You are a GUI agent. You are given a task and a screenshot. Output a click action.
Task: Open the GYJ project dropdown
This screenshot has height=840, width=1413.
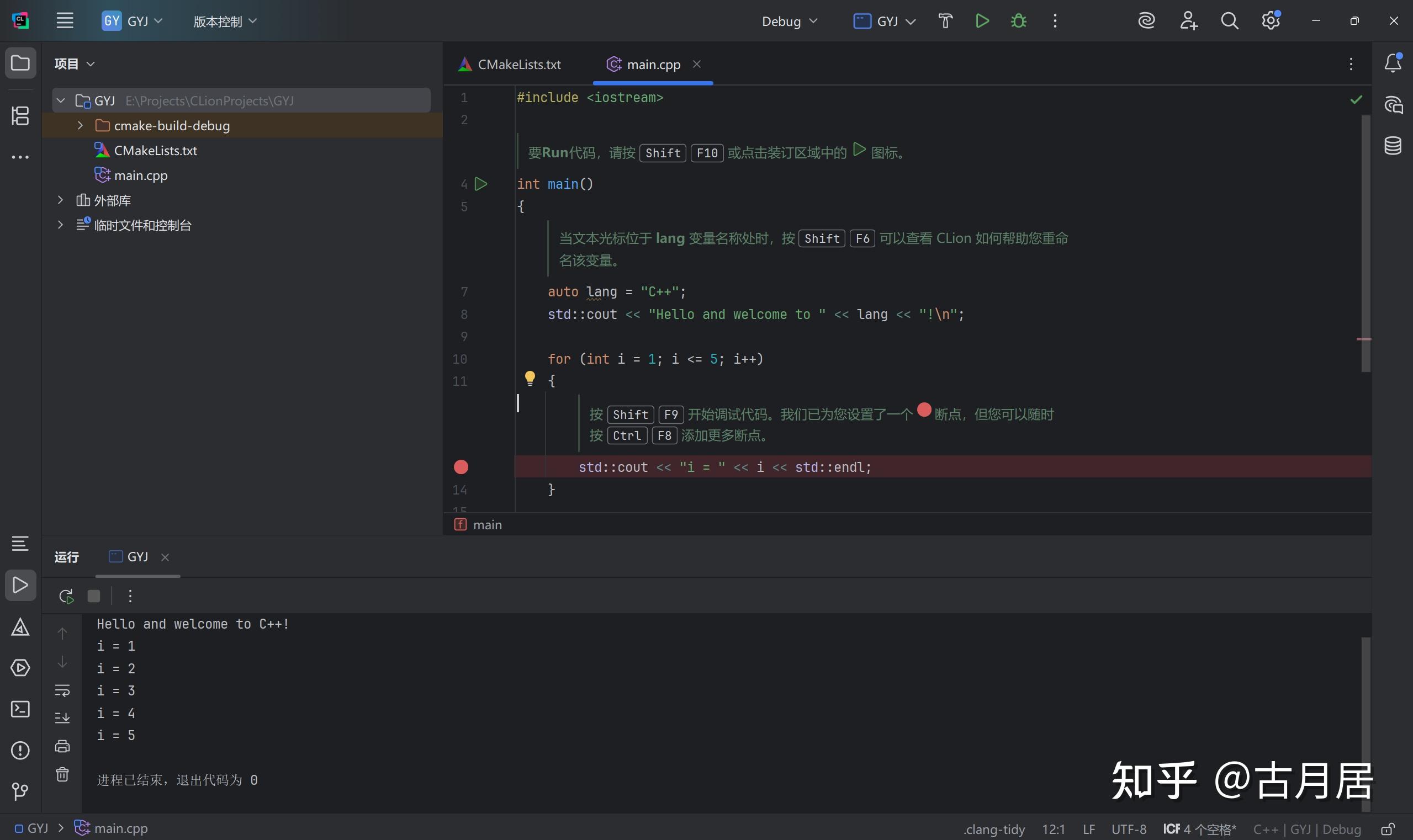133,21
